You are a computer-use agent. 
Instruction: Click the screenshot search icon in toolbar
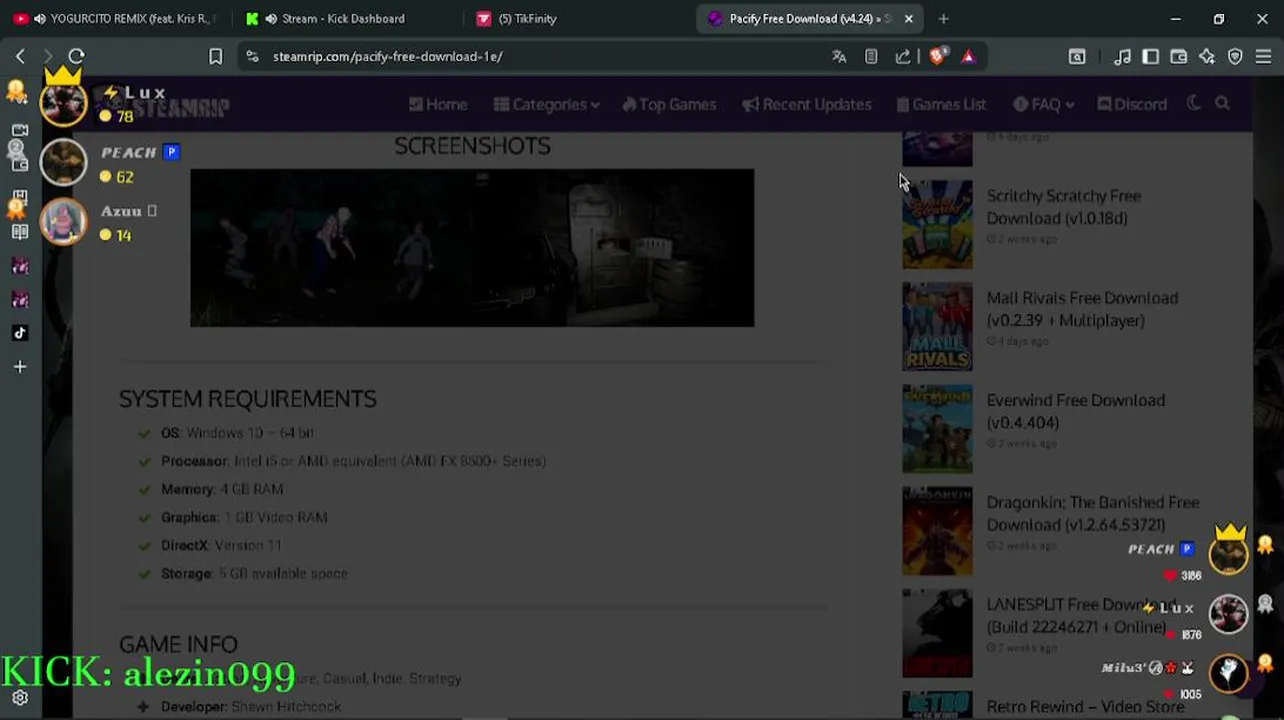pos(1077,57)
